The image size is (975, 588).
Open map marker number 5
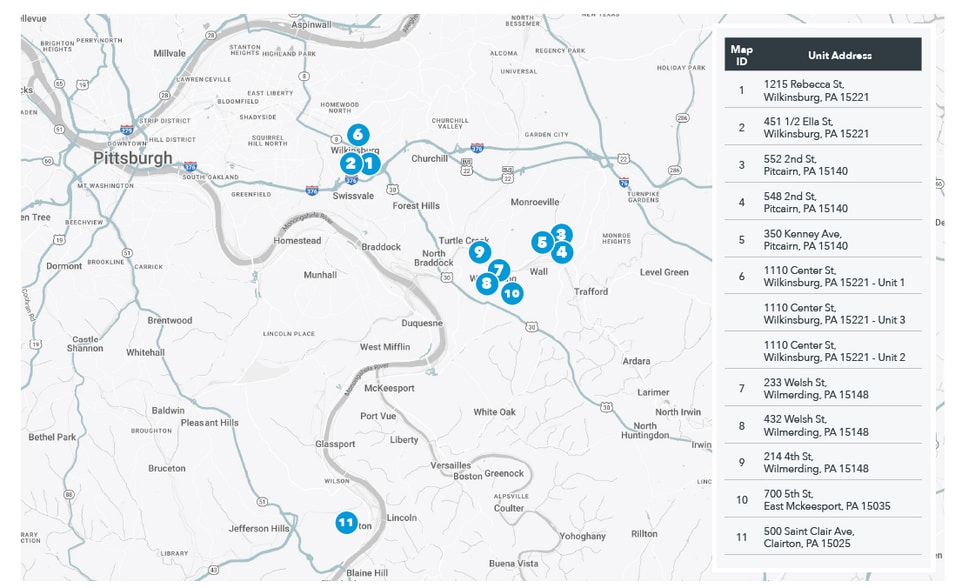click(x=542, y=242)
